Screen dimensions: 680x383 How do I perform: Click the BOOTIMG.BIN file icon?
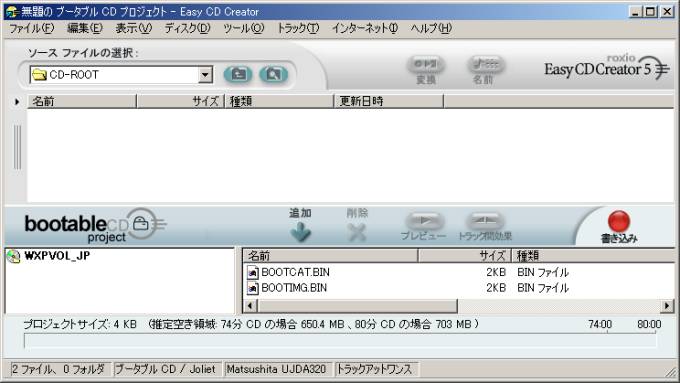(x=252, y=288)
